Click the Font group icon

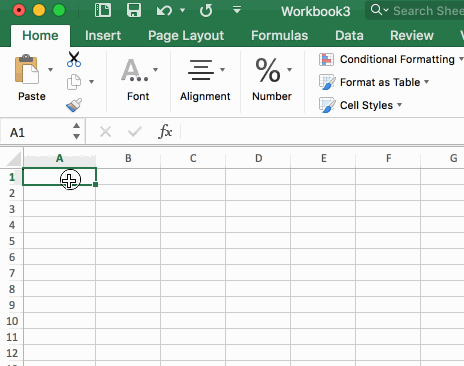point(134,70)
